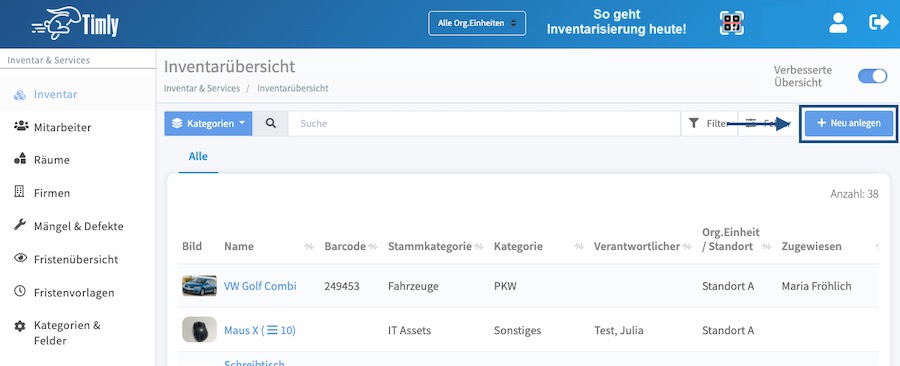Click Inventarübersicht breadcrumb
The image size is (900, 366).
tap(293, 88)
